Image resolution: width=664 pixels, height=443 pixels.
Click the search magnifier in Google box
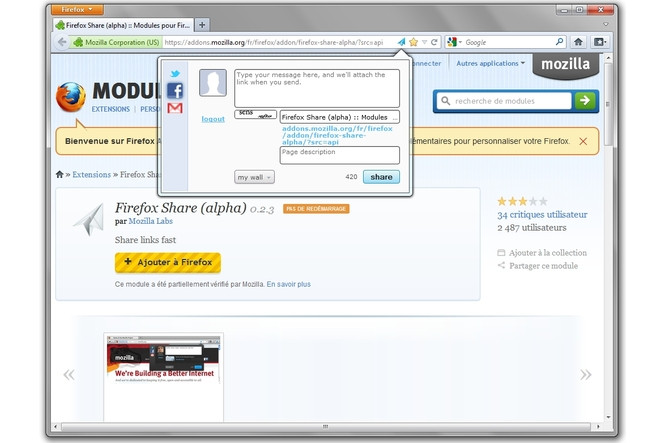559,42
